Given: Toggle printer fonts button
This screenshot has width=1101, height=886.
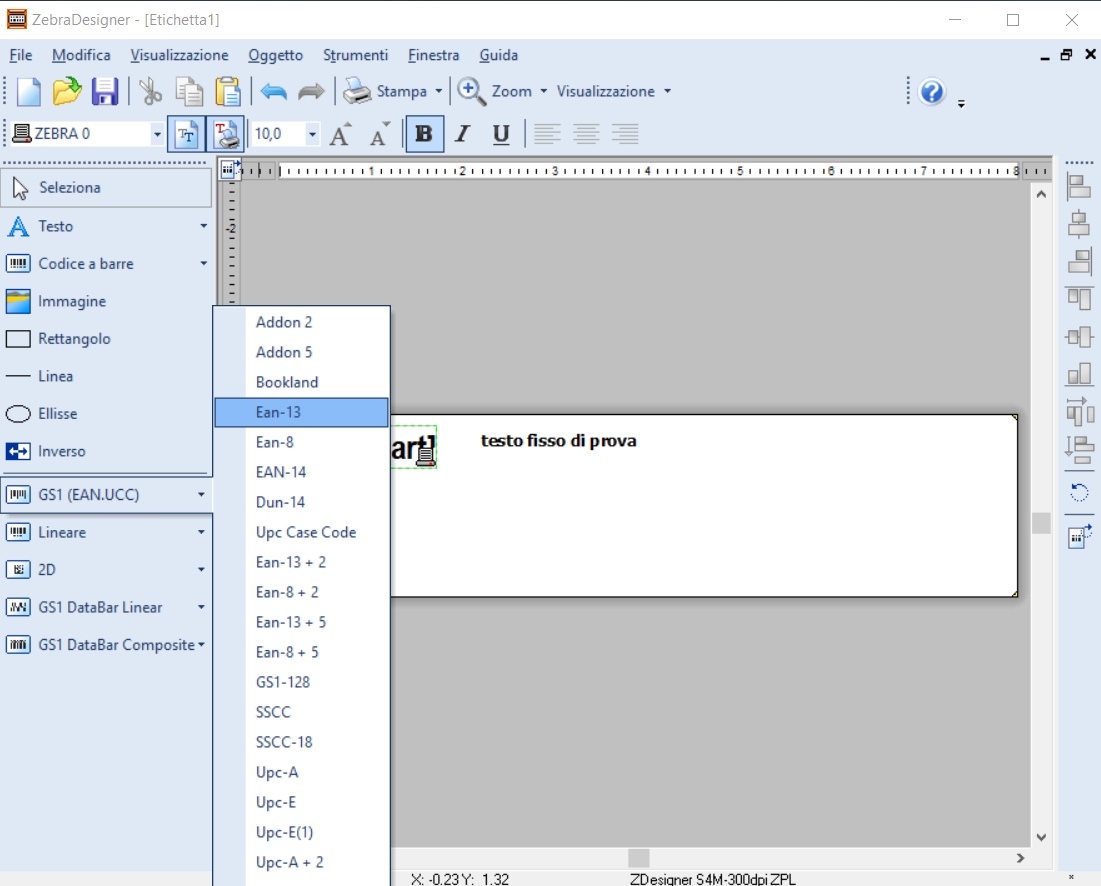Looking at the screenshot, I should pos(225,134).
